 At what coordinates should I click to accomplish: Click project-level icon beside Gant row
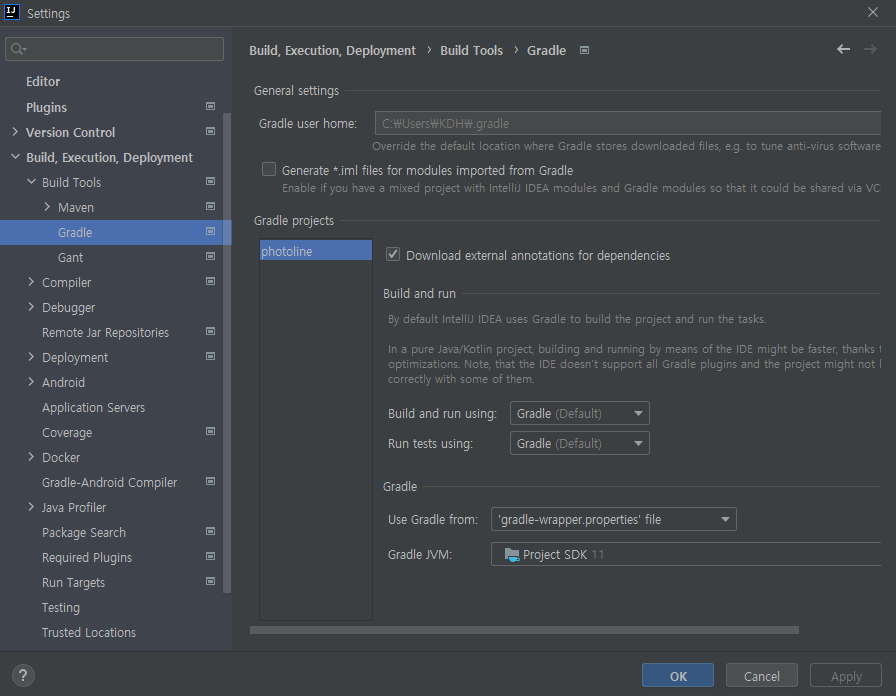[210, 257]
